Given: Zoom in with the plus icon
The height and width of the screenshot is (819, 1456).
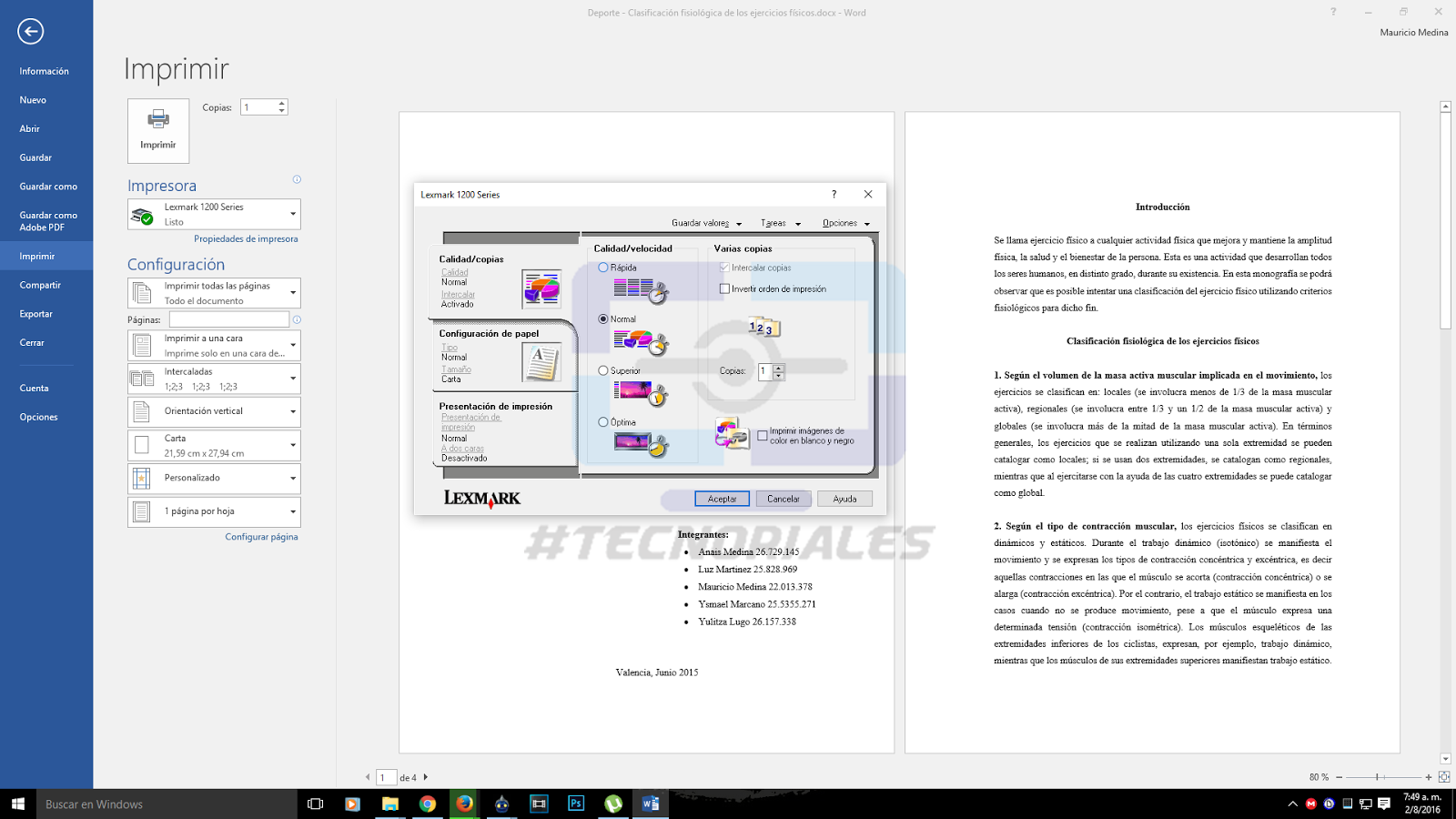Looking at the screenshot, I should tap(1429, 777).
